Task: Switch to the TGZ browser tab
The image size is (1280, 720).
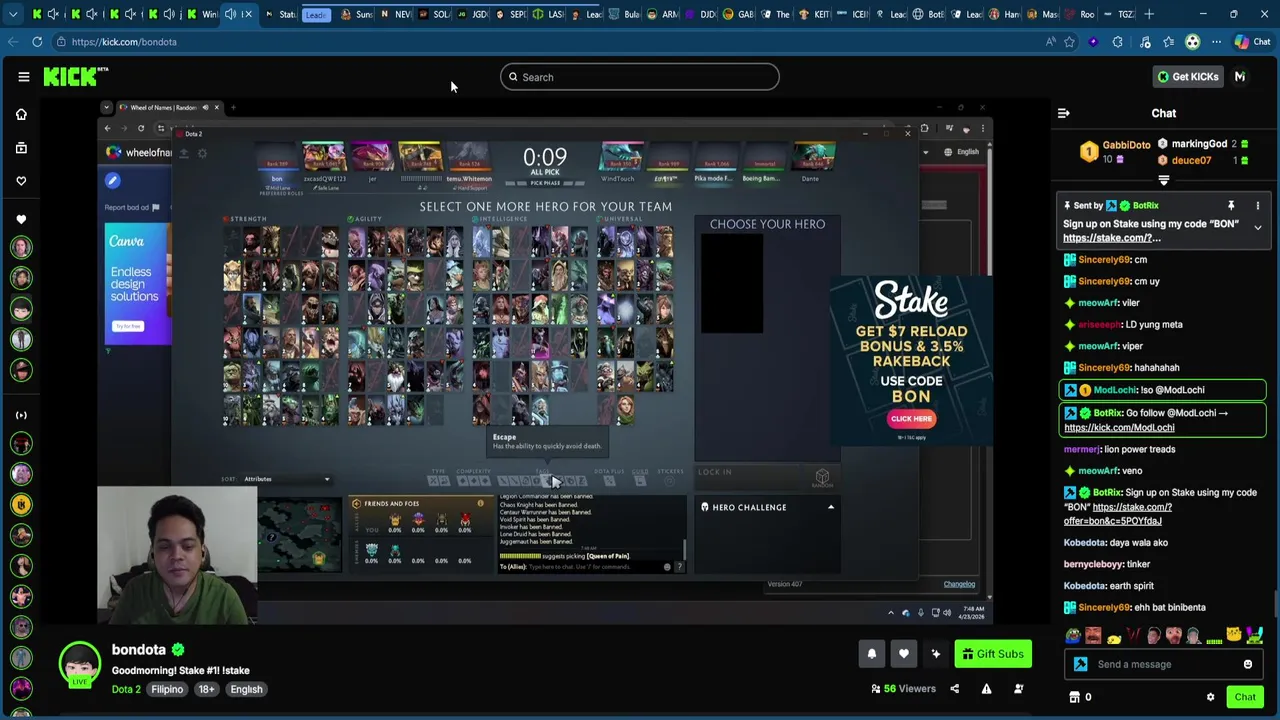Action: (1119, 14)
